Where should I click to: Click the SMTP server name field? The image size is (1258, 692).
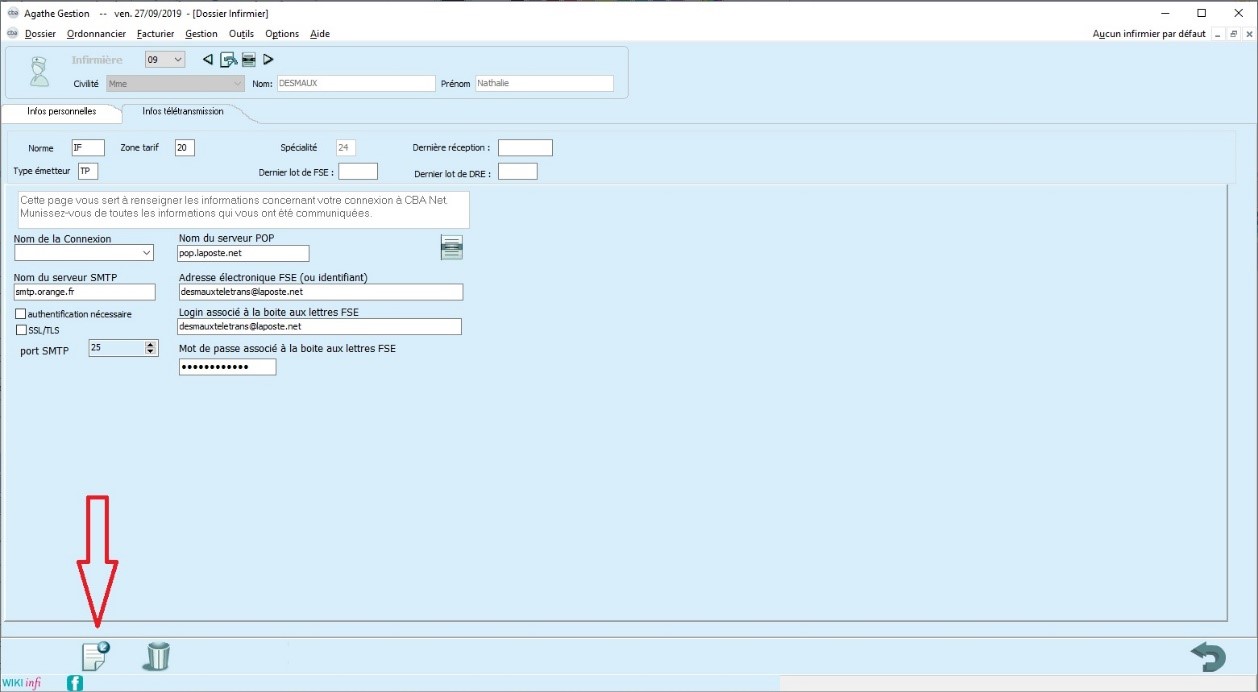[x=85, y=292]
